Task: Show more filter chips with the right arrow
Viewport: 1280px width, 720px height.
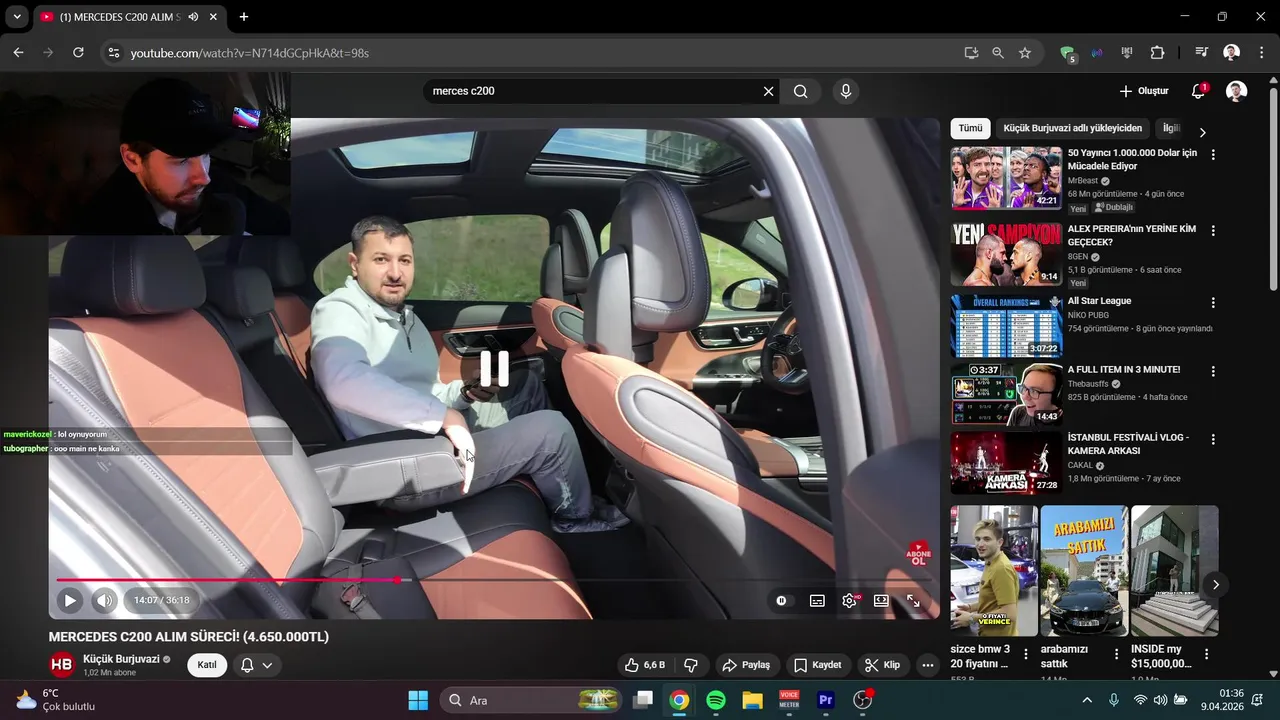Action: click(x=1202, y=132)
